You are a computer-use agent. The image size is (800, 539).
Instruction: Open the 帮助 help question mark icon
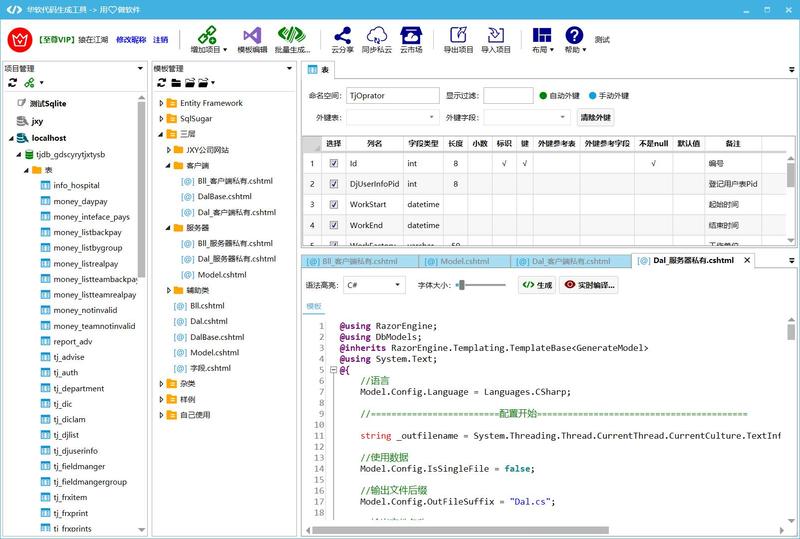click(574, 35)
